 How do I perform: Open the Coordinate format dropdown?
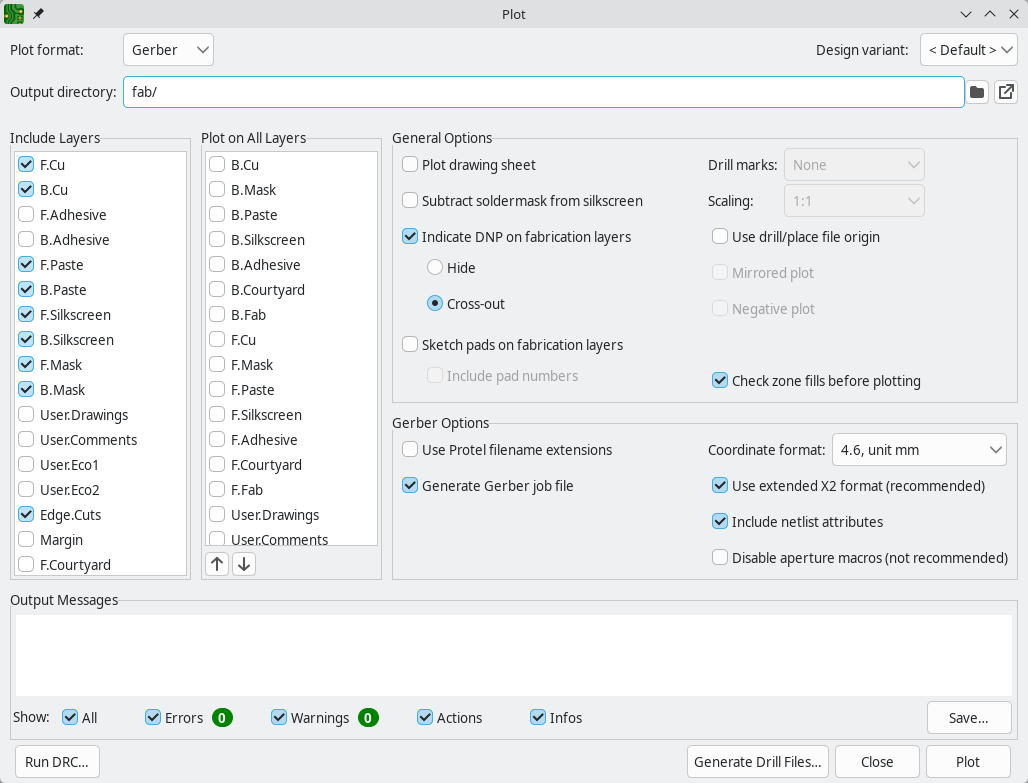(x=919, y=450)
